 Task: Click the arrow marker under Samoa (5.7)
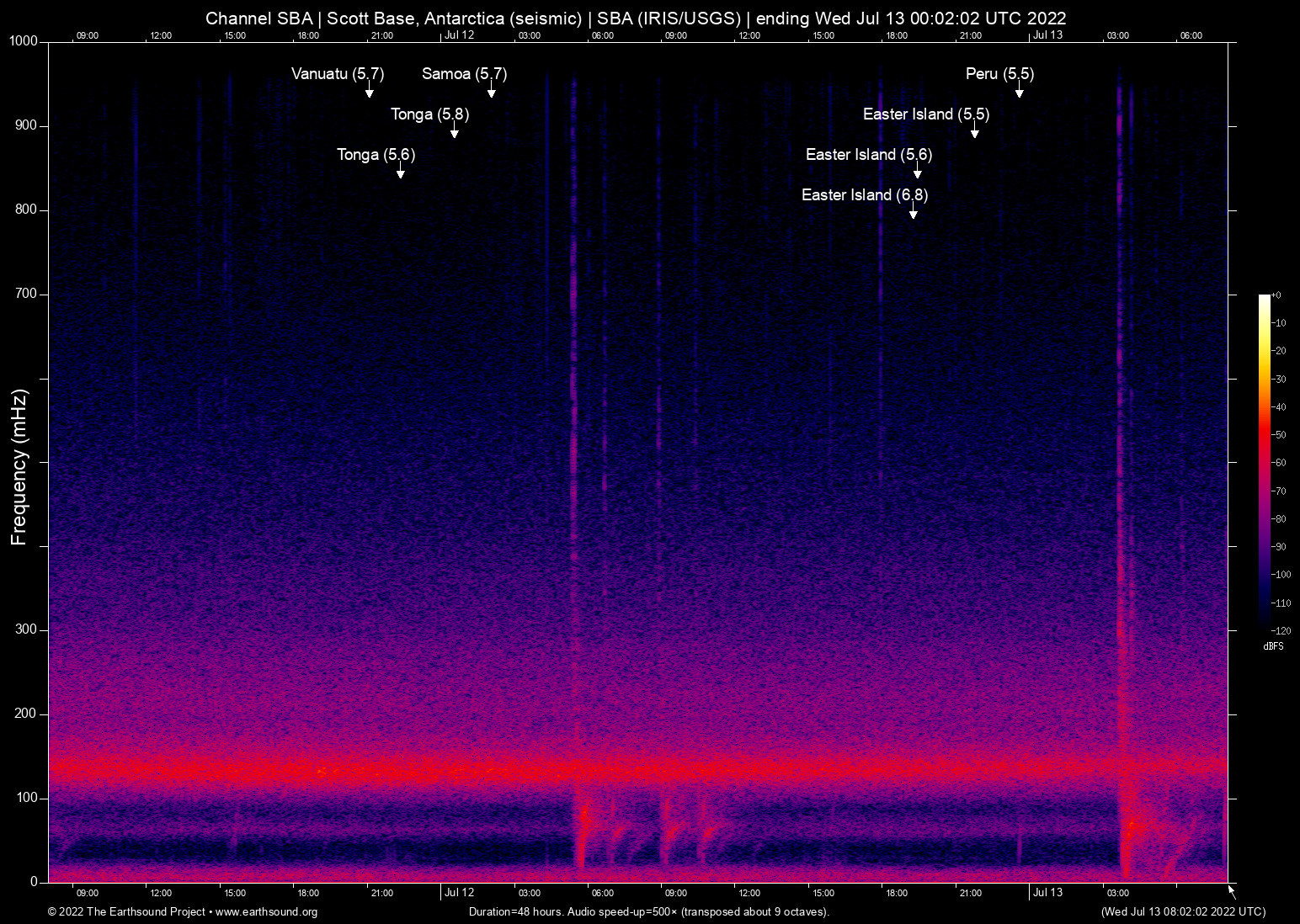pos(491,92)
